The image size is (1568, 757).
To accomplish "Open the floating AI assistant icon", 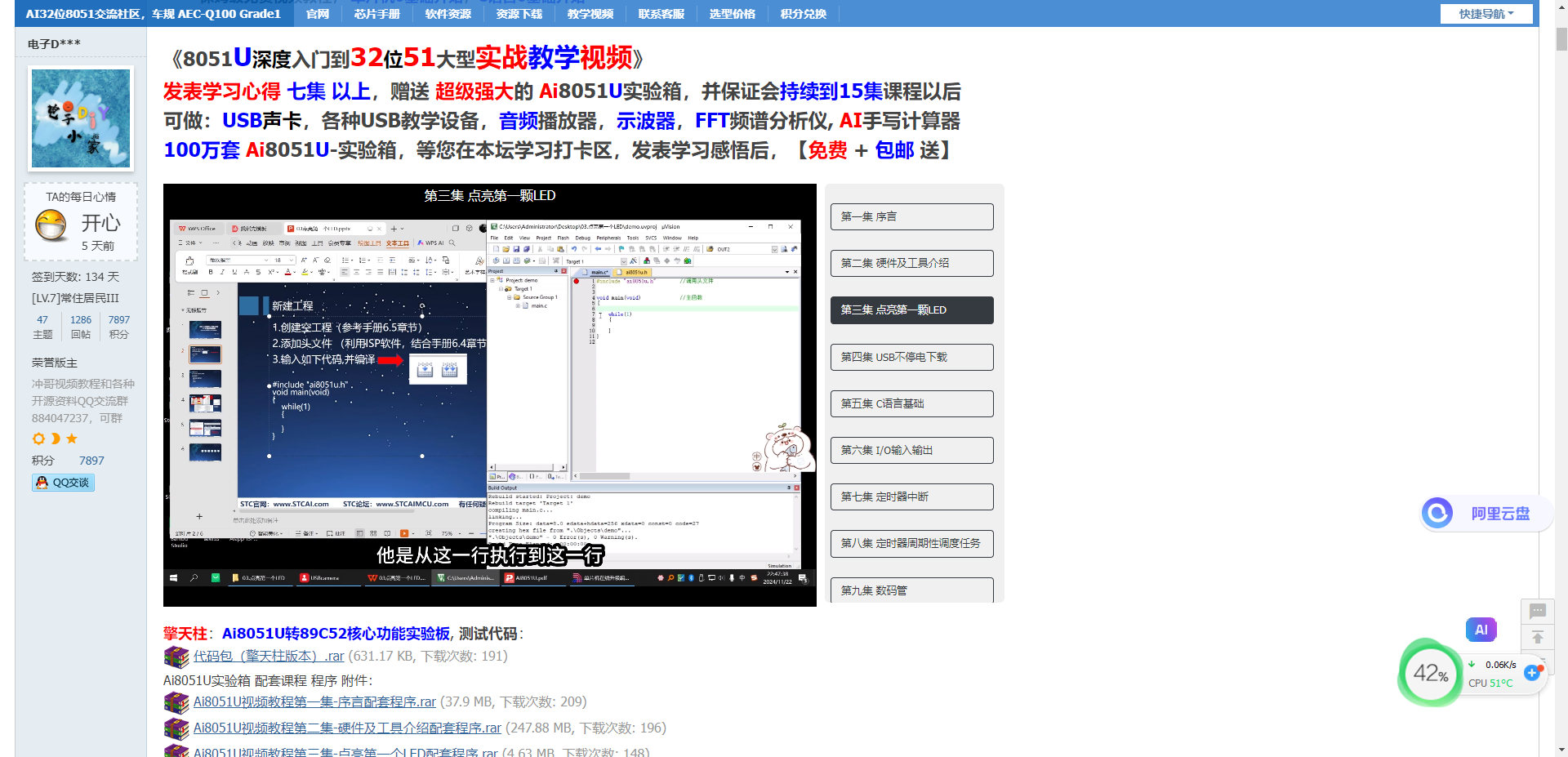I will coord(1481,630).
